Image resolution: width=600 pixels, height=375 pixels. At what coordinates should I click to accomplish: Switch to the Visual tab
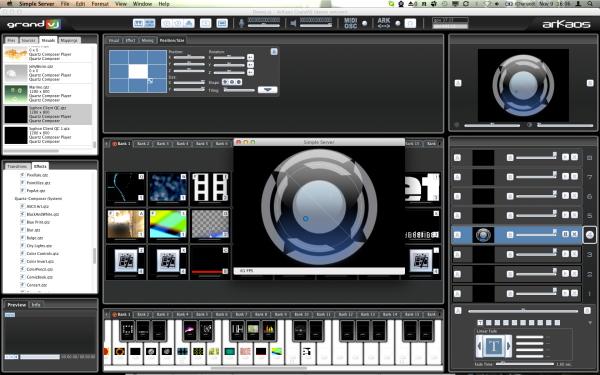point(113,40)
